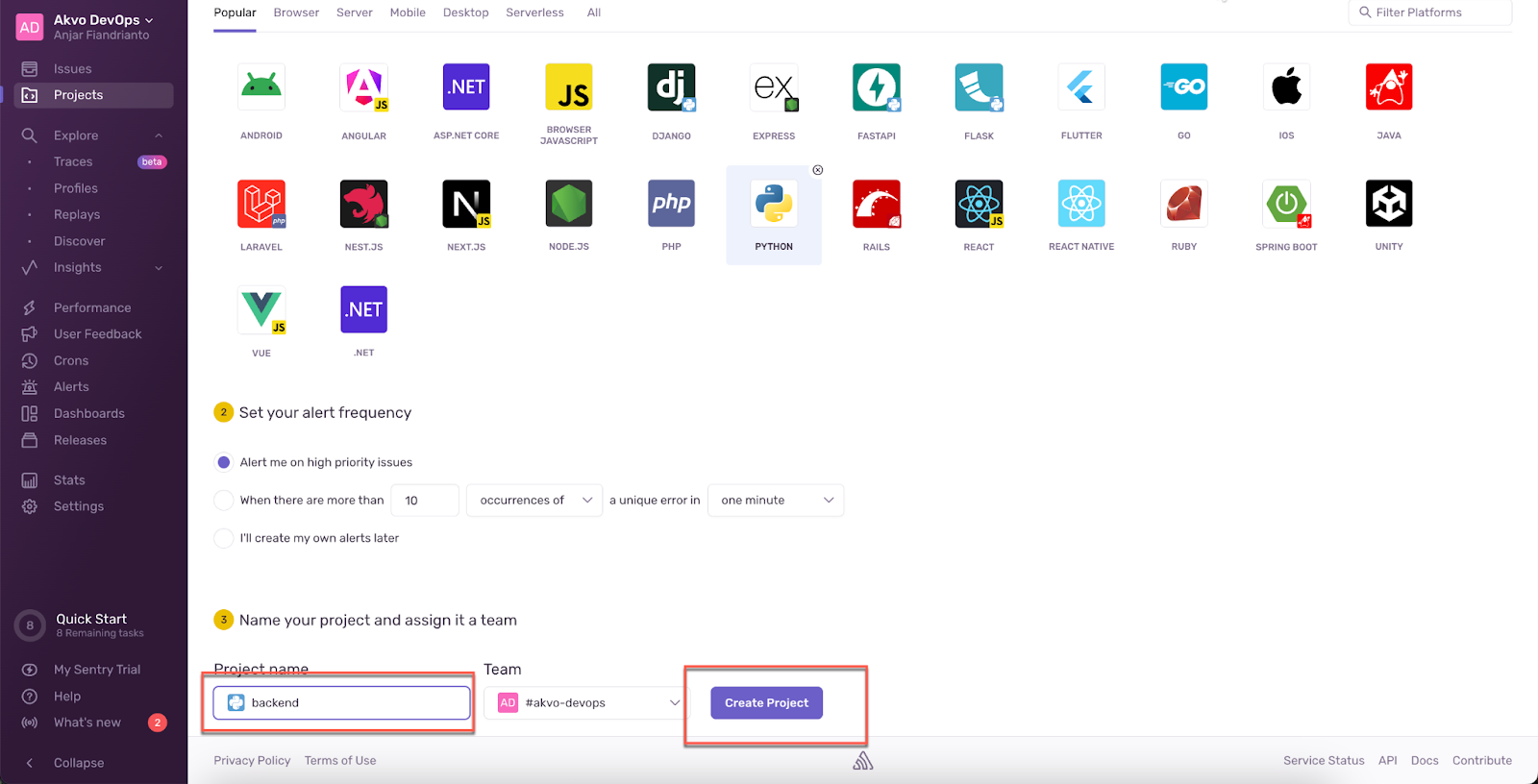Open Settings in the sidebar
This screenshot has width=1538, height=784.
tap(94, 506)
